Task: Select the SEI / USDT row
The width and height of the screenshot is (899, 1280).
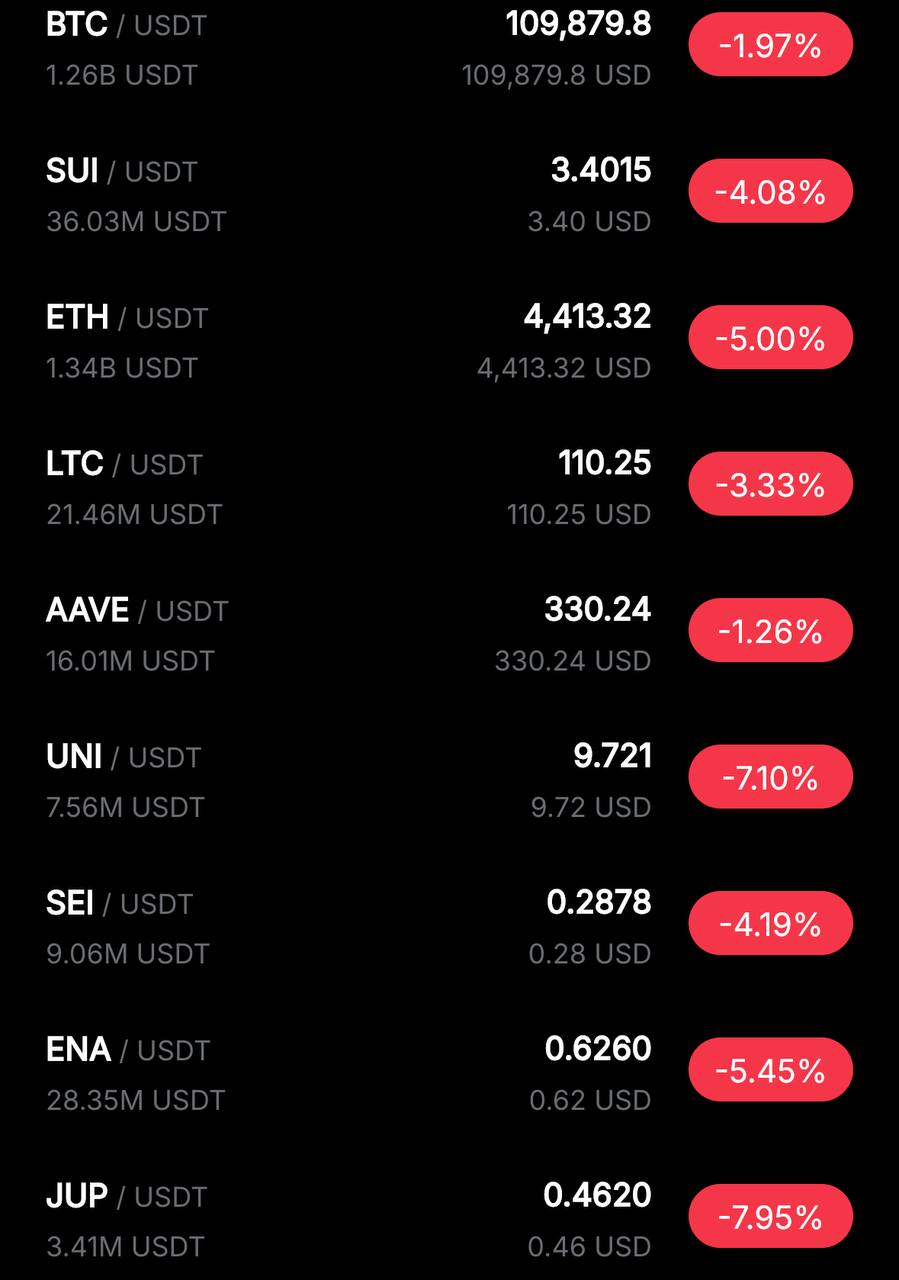Action: pos(449,925)
